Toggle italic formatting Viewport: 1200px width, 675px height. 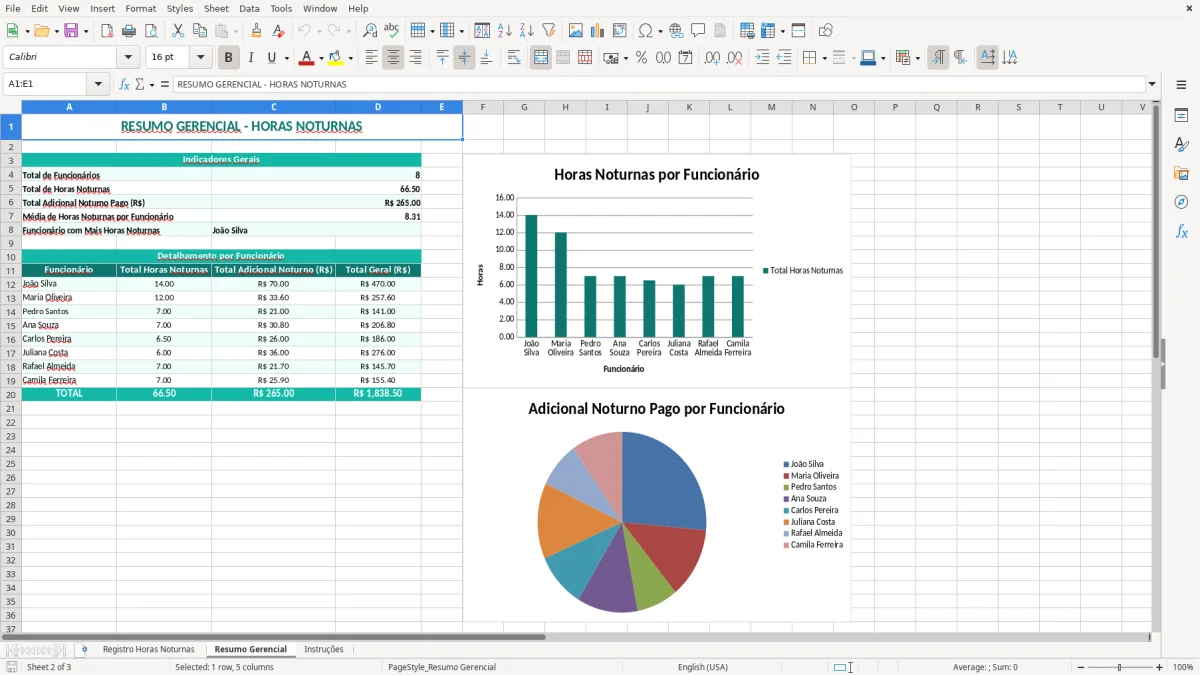point(251,58)
